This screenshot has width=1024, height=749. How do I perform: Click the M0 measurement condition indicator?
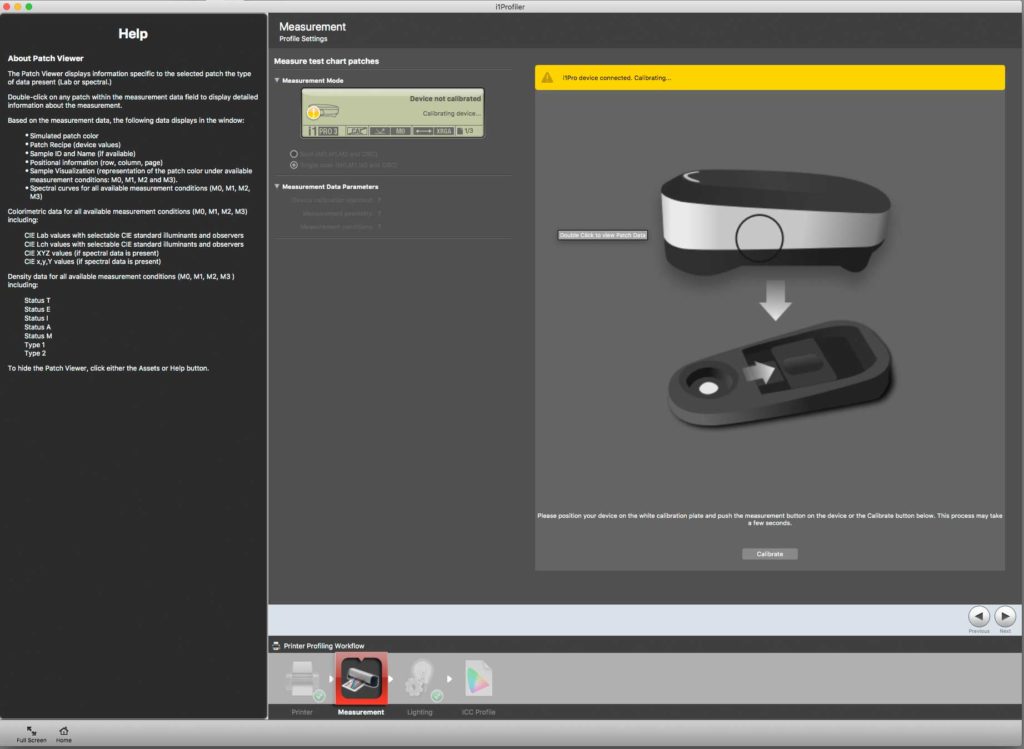click(400, 131)
